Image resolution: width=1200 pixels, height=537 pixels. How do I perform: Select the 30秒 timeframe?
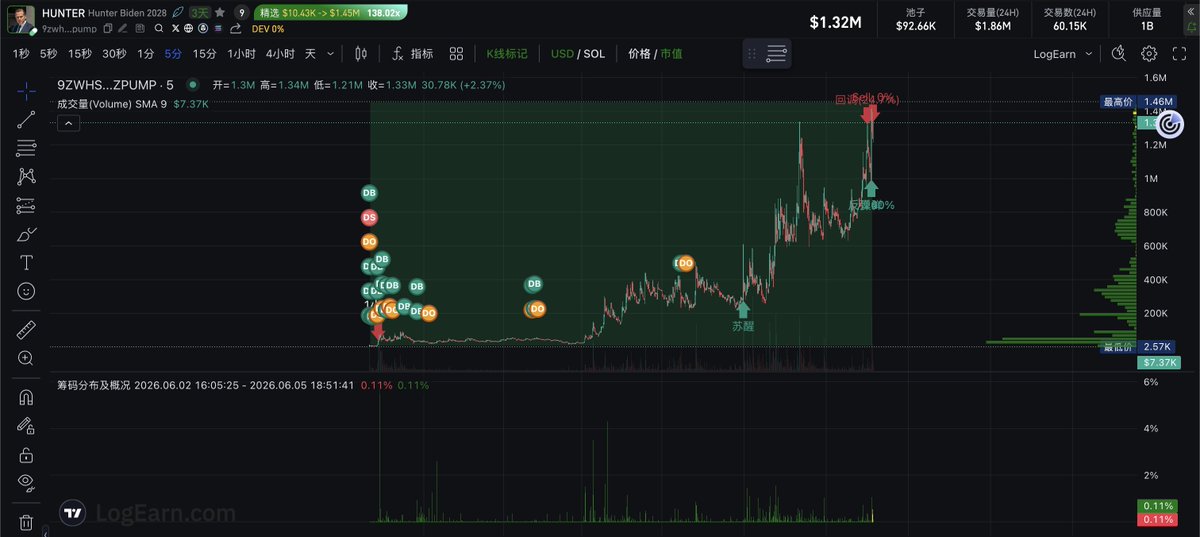coord(114,54)
